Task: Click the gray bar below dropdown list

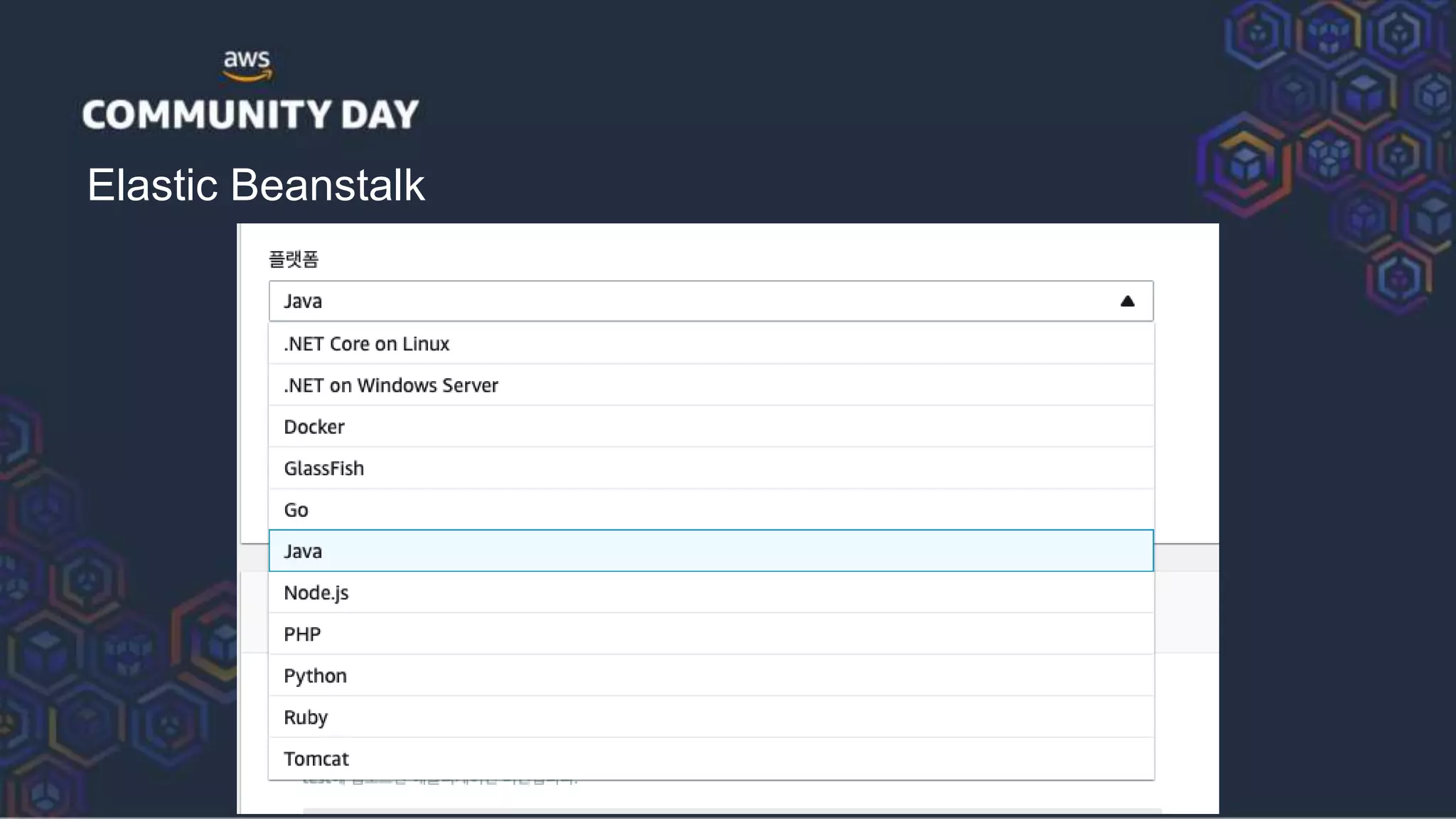Action: tap(732, 810)
